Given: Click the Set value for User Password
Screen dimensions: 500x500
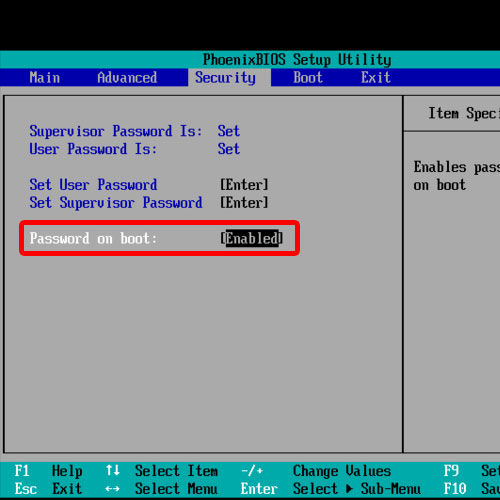Looking at the screenshot, I should click(x=229, y=149).
